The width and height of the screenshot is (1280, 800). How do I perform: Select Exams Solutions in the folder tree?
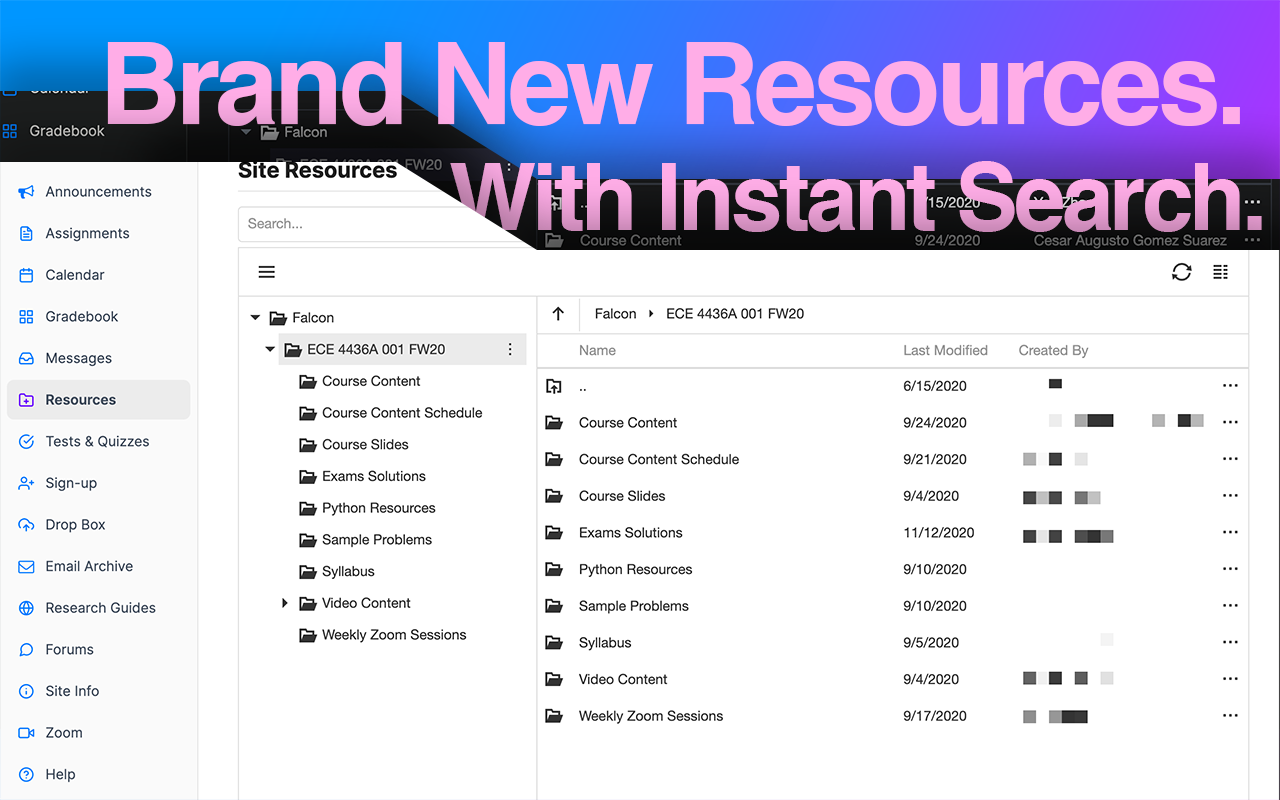tap(374, 476)
